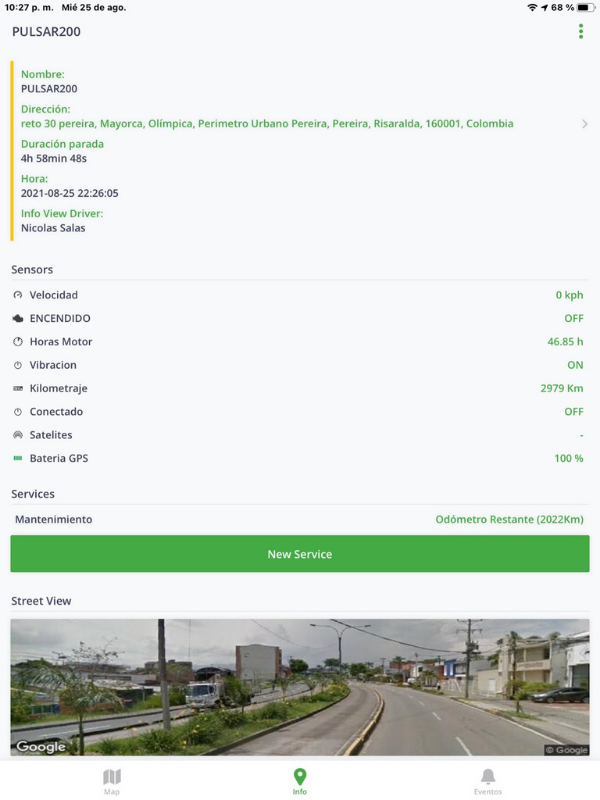Tap the Vibracion sensor icon

tap(17, 365)
